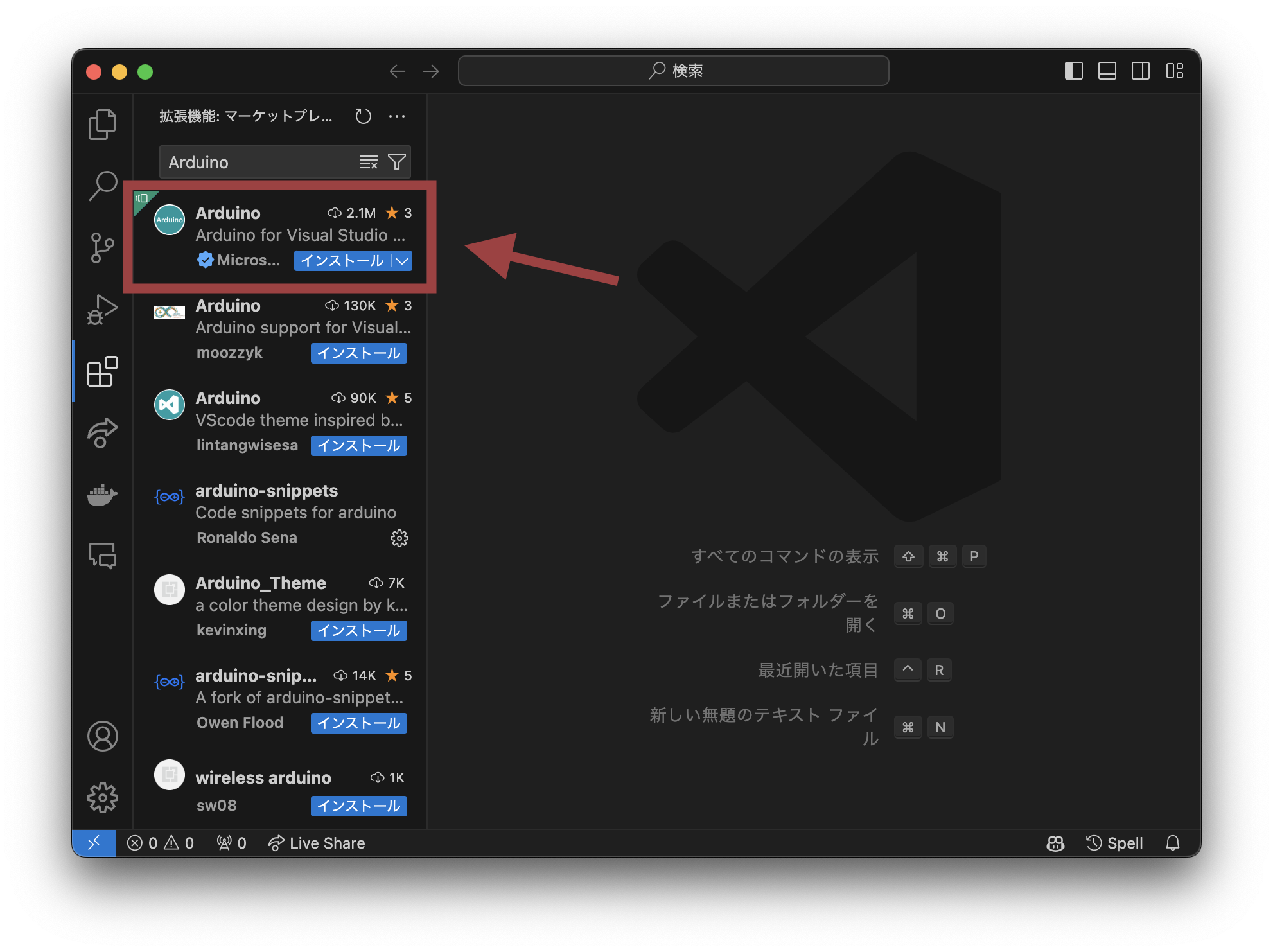Select the Search icon in the activity bar

tap(103, 186)
